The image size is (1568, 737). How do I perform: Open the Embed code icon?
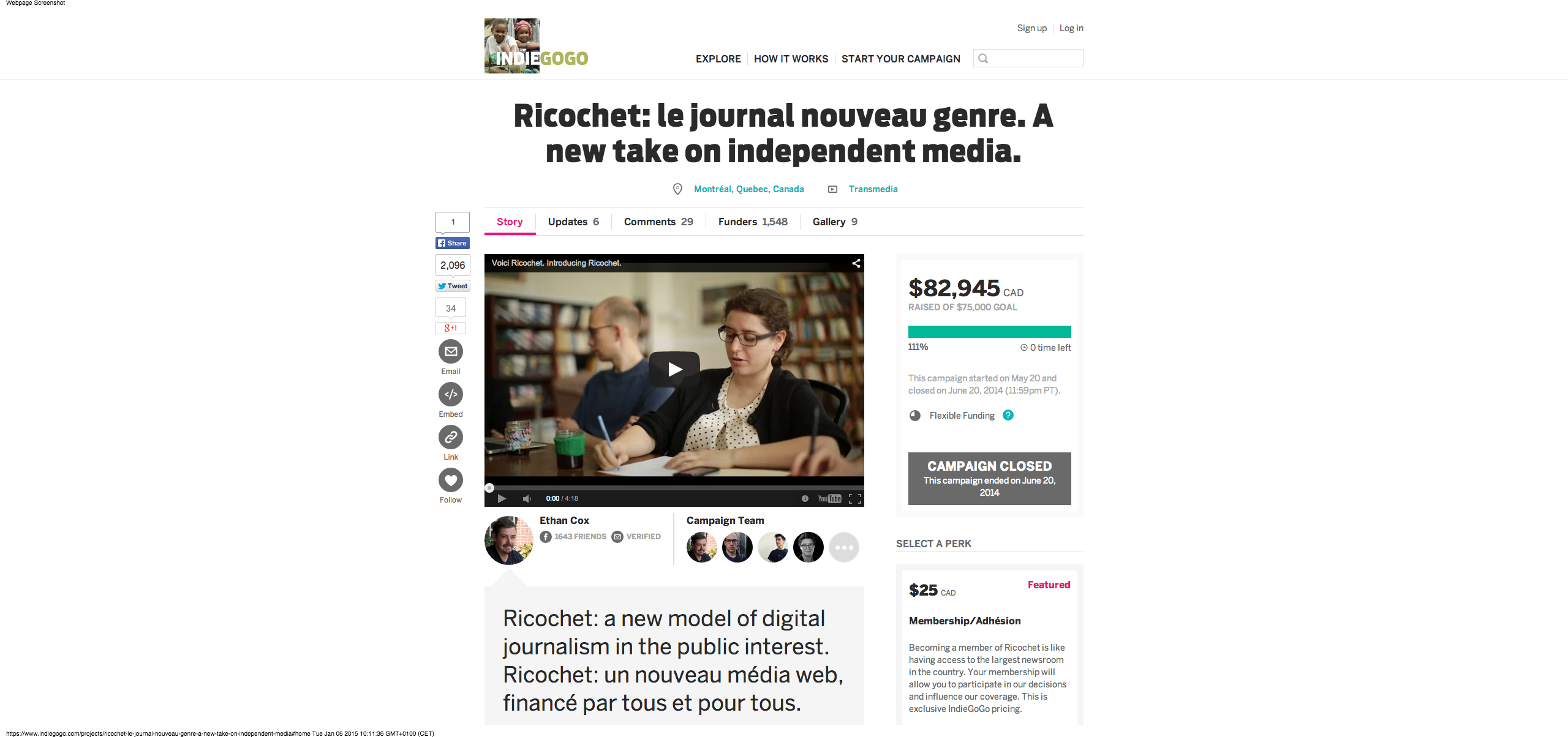coord(451,394)
